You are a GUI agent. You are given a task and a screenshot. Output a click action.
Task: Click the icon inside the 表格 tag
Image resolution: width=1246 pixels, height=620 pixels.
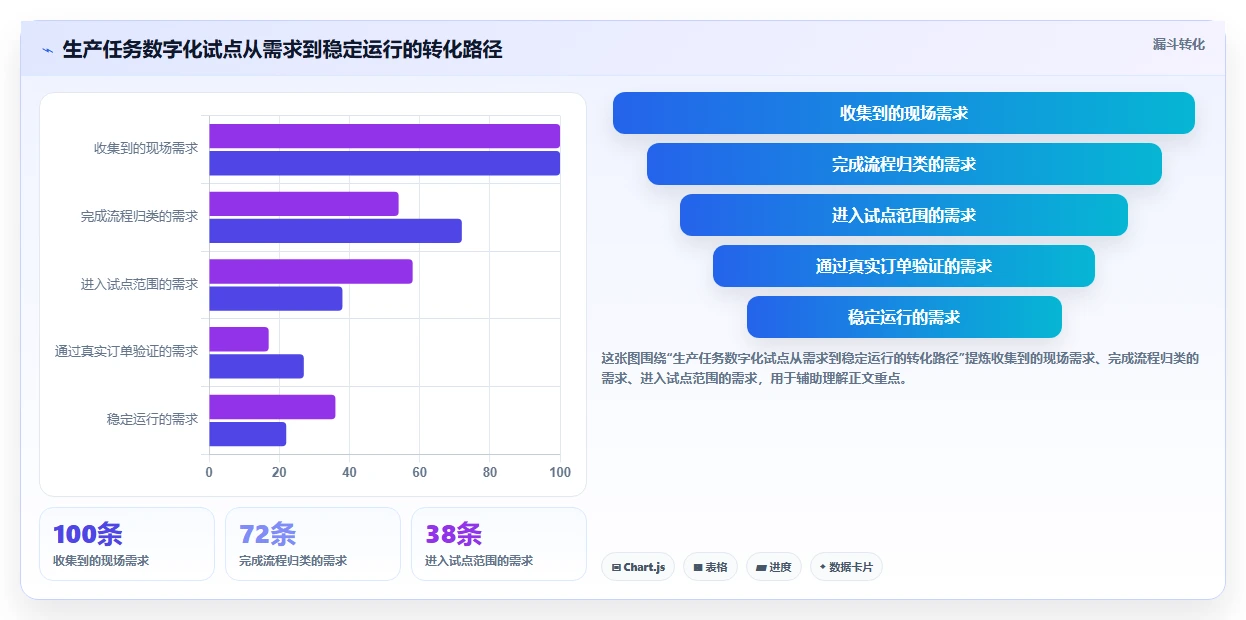pos(698,567)
